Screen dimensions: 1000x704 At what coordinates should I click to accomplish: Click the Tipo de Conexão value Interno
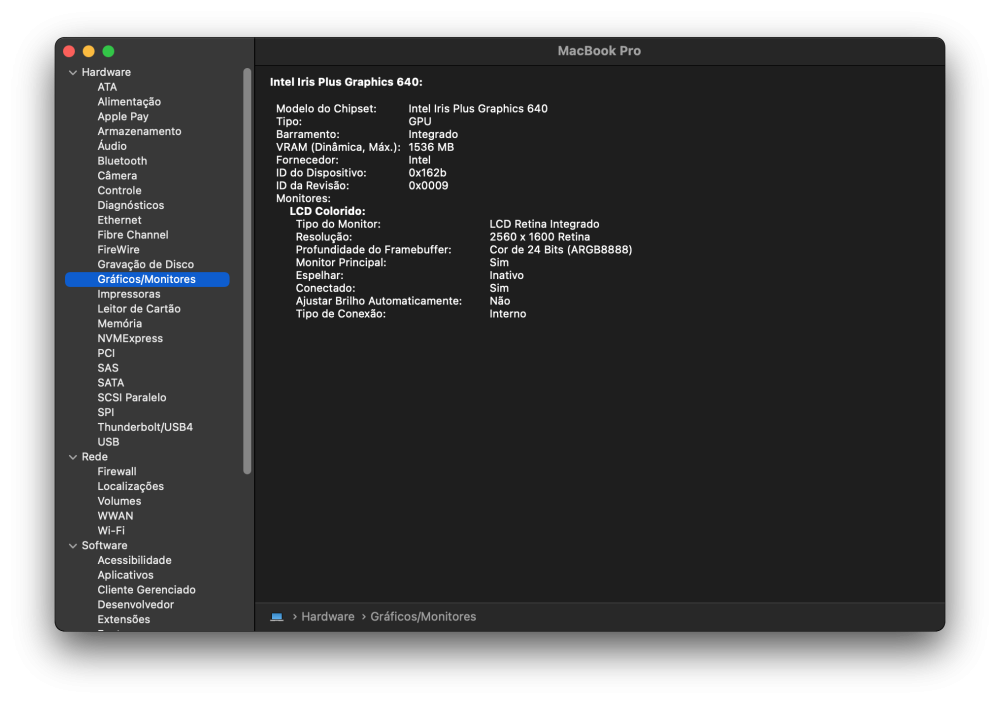click(x=508, y=314)
